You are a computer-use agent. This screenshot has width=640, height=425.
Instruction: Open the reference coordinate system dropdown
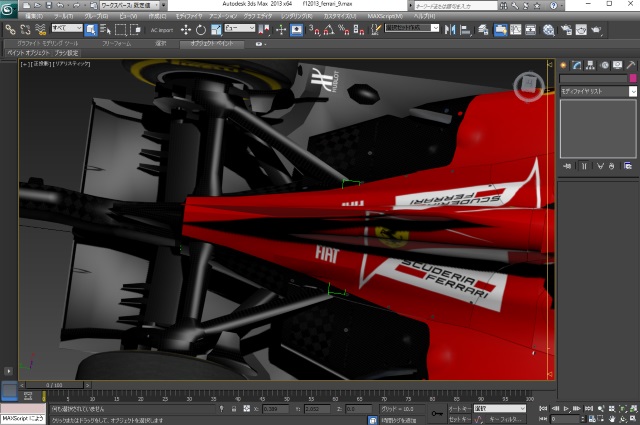coord(240,28)
